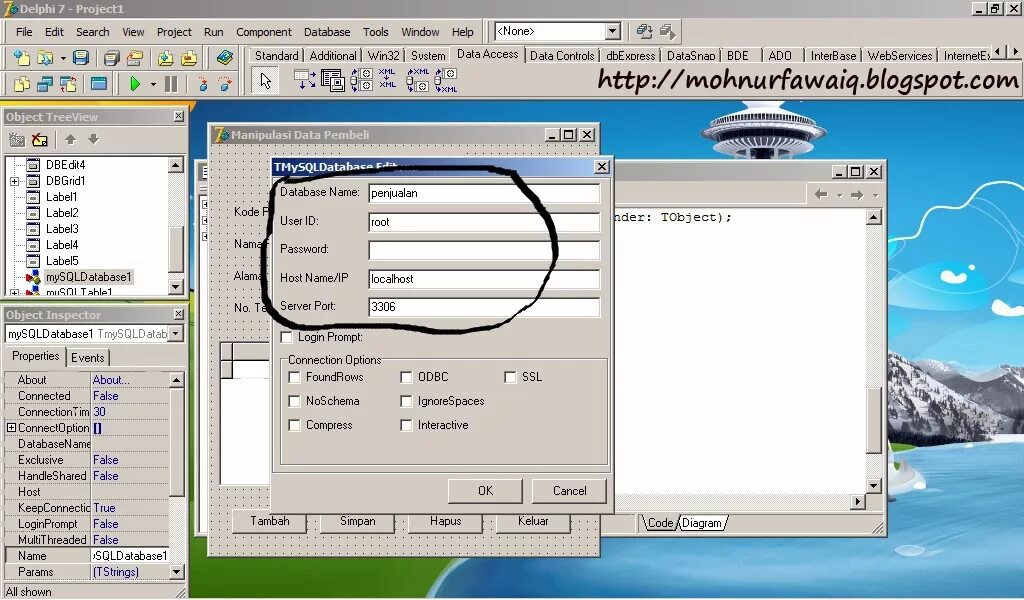Enable the IgnoreSpaces checkbox
Viewport: 1024px width, 600px height.
click(406, 402)
